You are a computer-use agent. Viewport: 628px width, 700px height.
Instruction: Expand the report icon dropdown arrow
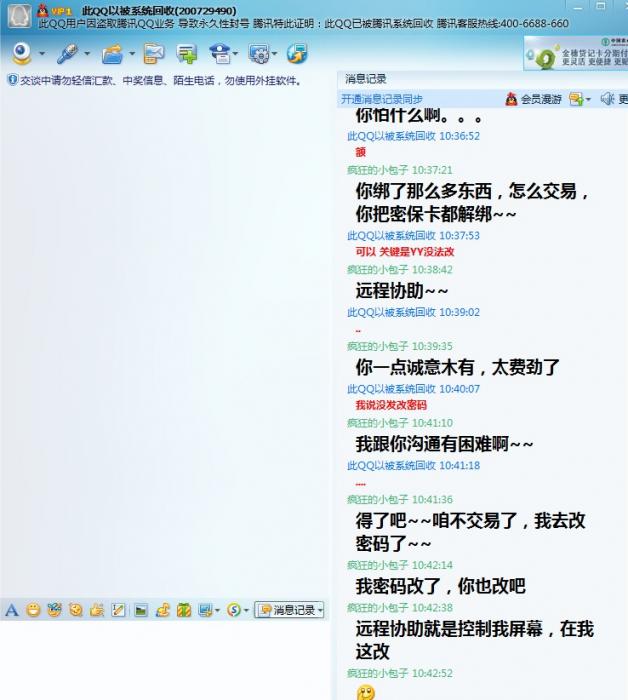point(235,54)
